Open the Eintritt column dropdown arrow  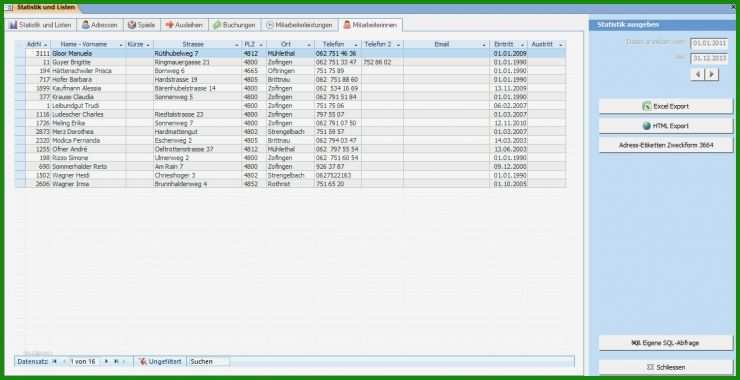pos(522,45)
